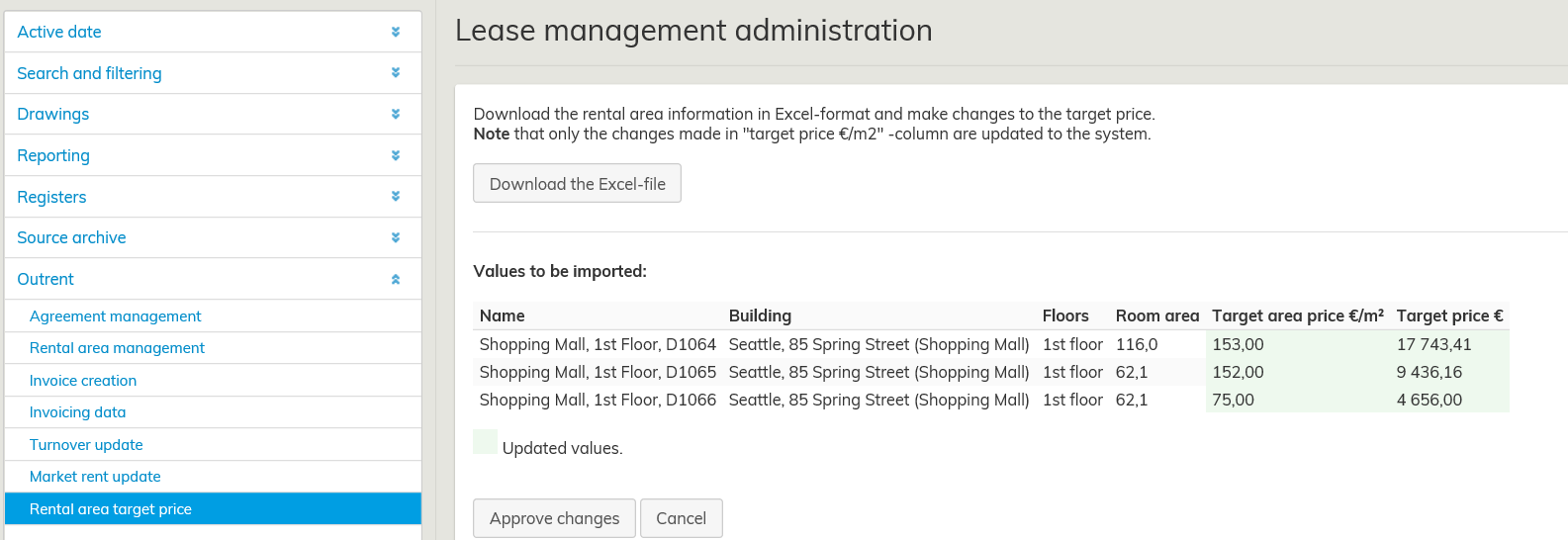Download the Excel-file
The image size is (1568, 540).
(577, 184)
